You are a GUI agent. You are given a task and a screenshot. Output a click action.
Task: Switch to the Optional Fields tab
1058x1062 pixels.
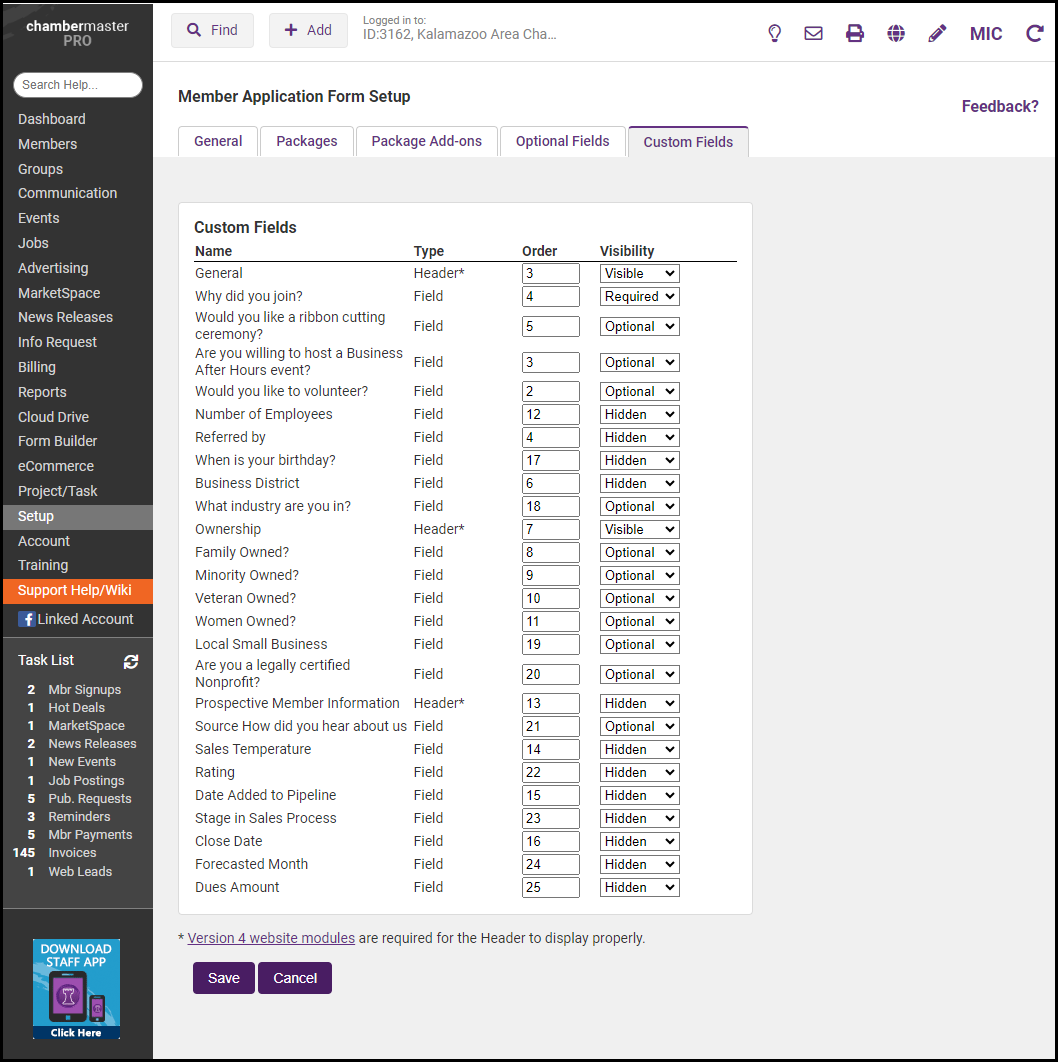click(x=562, y=142)
